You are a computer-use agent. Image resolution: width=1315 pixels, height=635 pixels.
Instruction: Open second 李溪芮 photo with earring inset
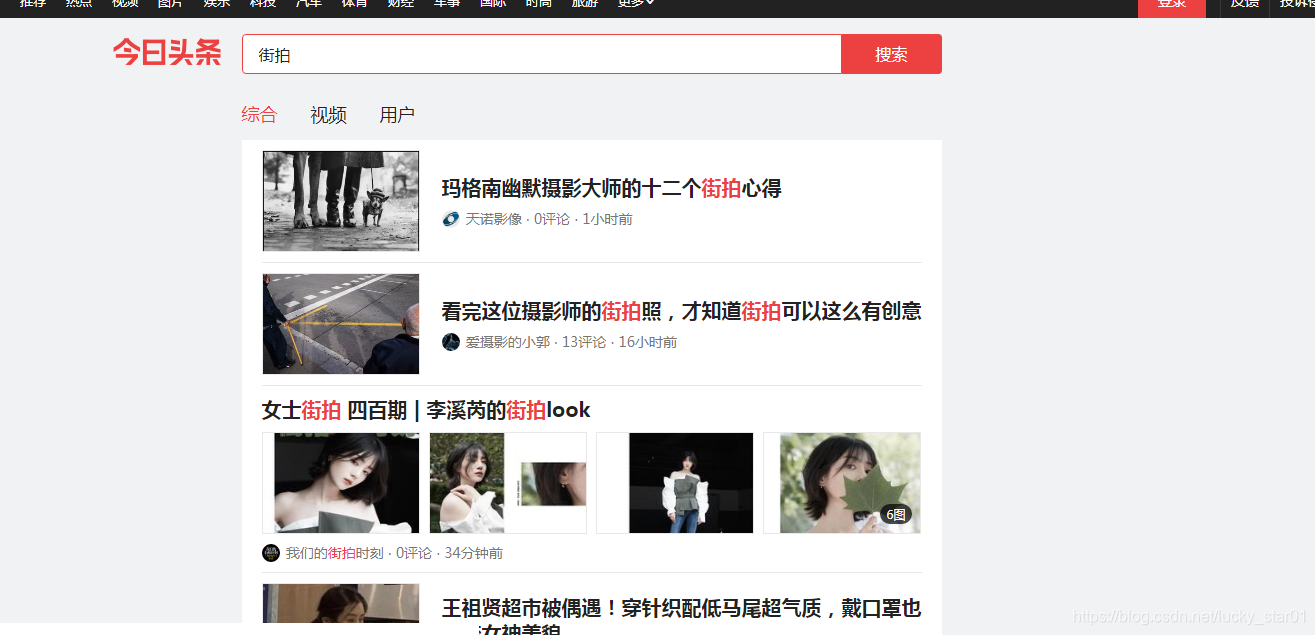click(x=508, y=483)
